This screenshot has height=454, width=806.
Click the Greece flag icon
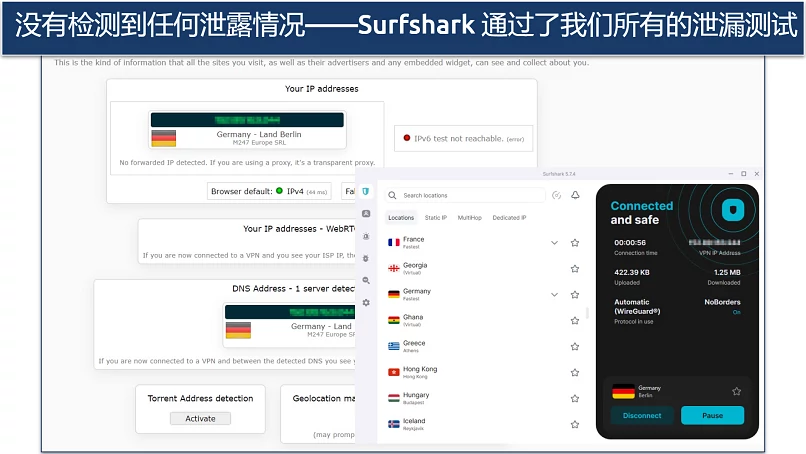pos(394,346)
